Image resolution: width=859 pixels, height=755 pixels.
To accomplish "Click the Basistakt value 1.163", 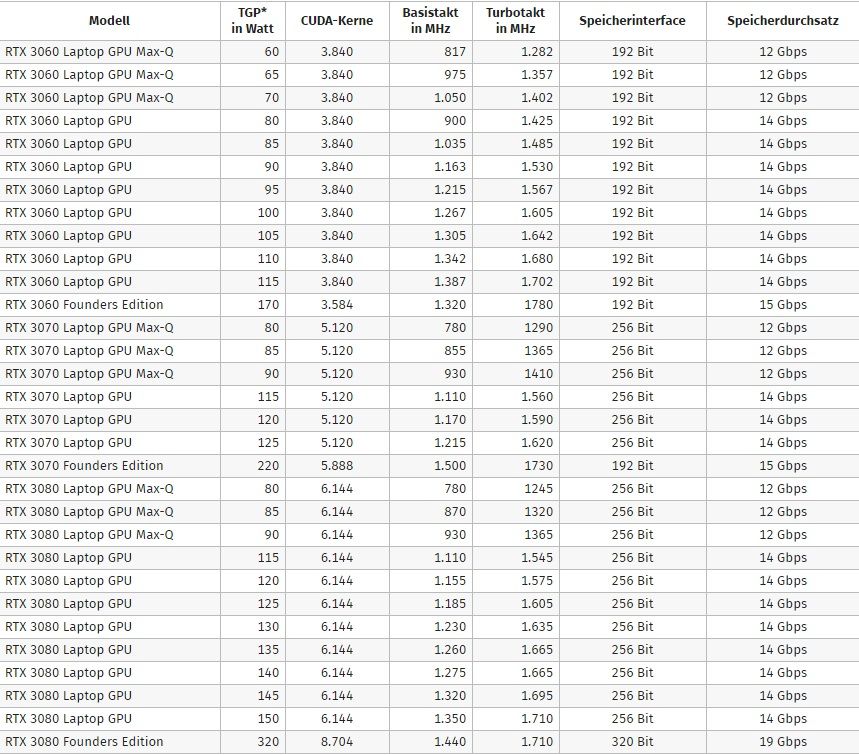I will pyautogui.click(x=450, y=167).
